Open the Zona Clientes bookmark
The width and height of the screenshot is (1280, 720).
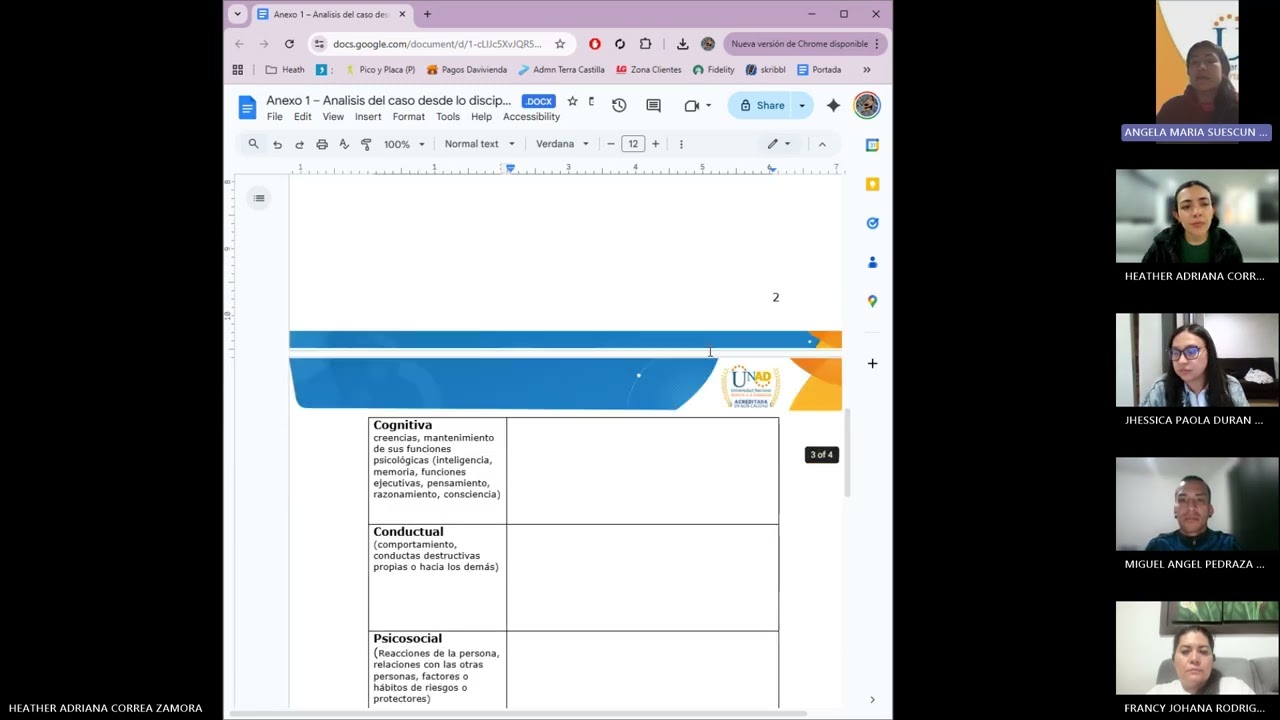648,70
